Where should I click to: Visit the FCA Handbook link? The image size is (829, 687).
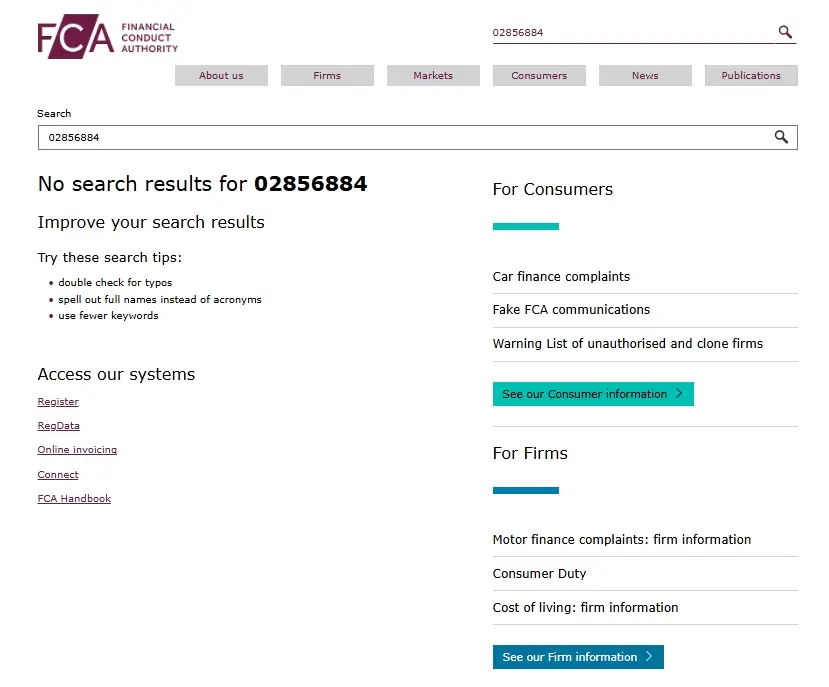pyautogui.click(x=74, y=499)
